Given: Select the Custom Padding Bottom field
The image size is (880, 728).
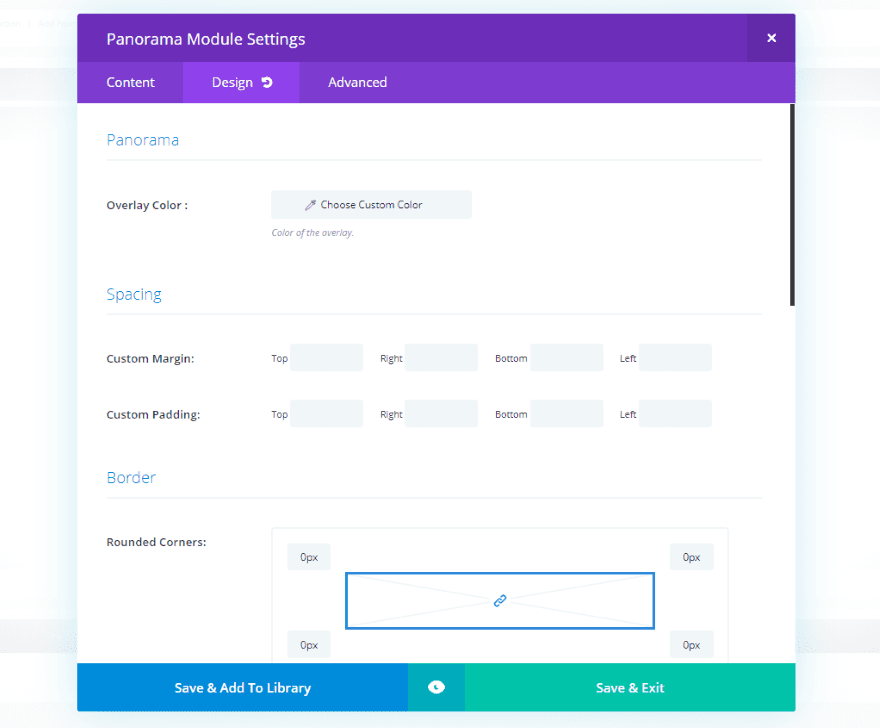Looking at the screenshot, I should [x=567, y=414].
